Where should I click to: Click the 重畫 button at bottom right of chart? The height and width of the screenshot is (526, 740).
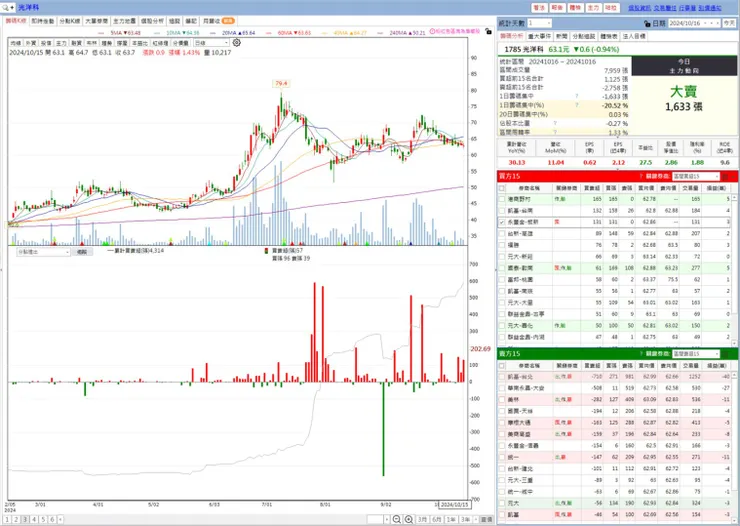(487, 519)
